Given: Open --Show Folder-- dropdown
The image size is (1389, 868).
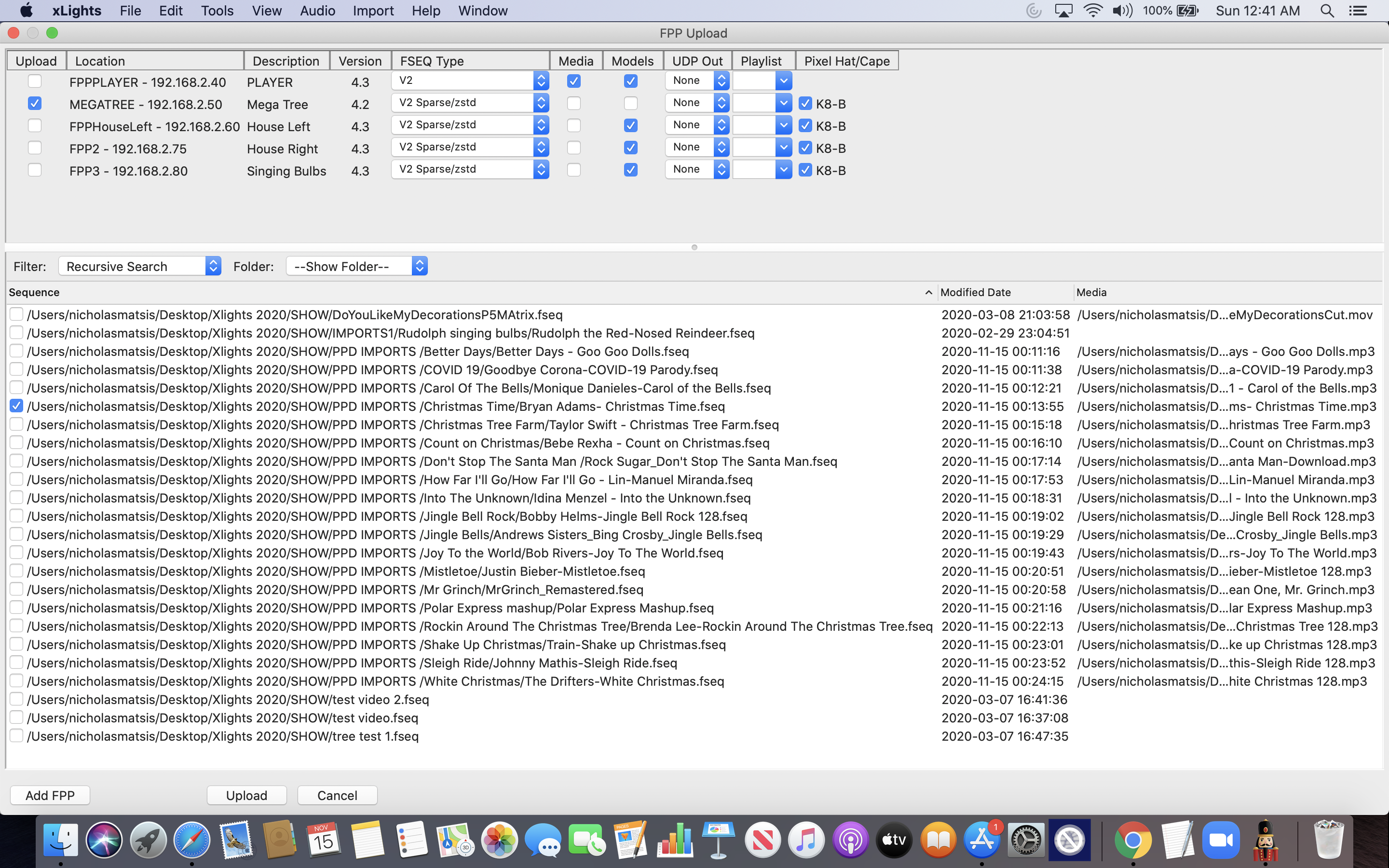Looking at the screenshot, I should tap(357, 266).
